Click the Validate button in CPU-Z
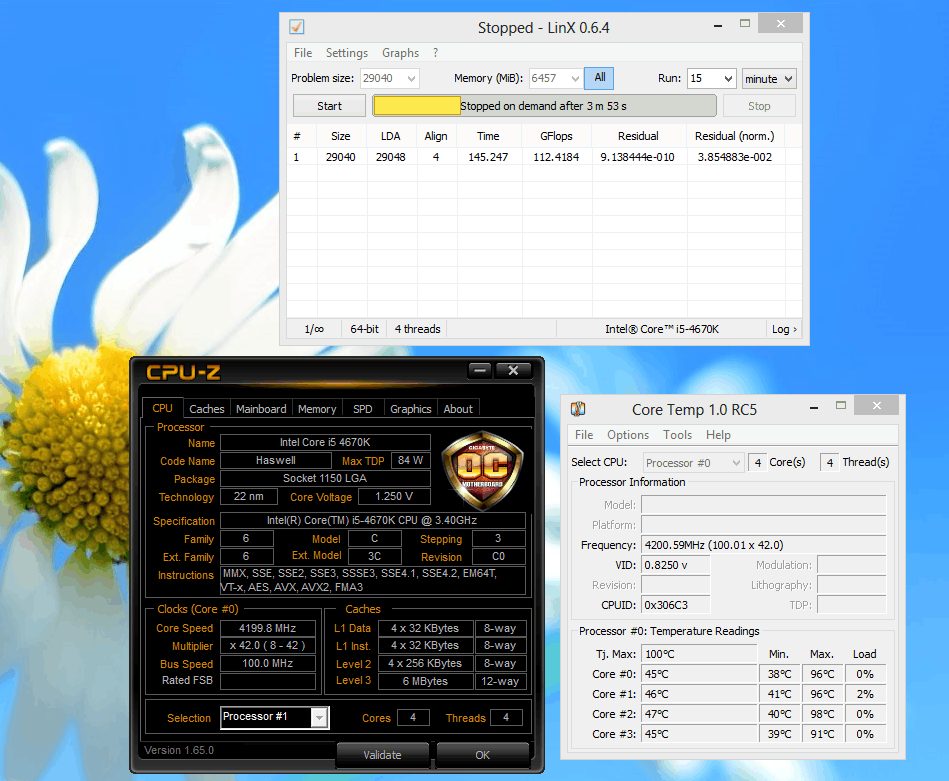 383,755
